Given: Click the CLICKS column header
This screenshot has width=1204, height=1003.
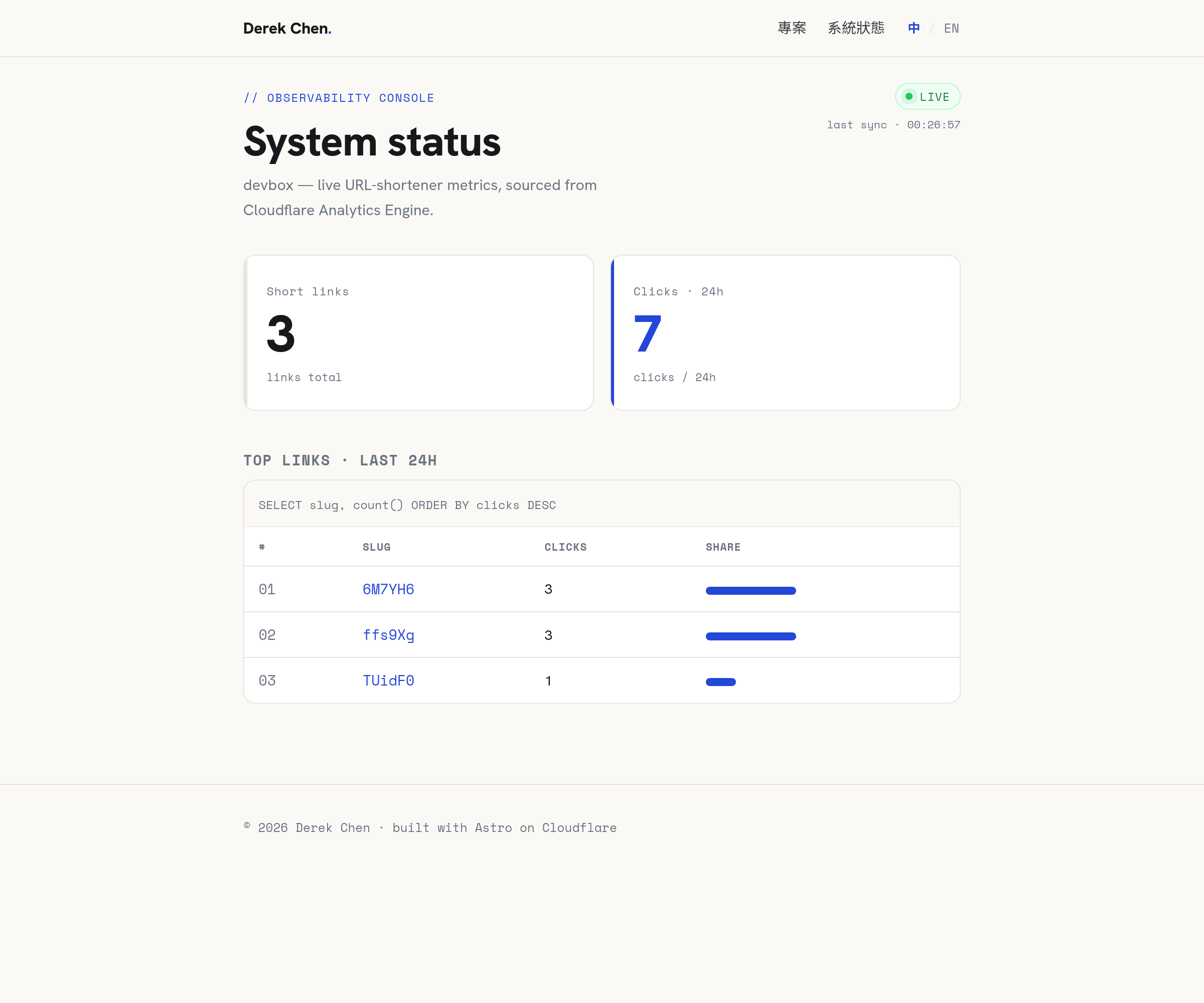Looking at the screenshot, I should [565, 547].
